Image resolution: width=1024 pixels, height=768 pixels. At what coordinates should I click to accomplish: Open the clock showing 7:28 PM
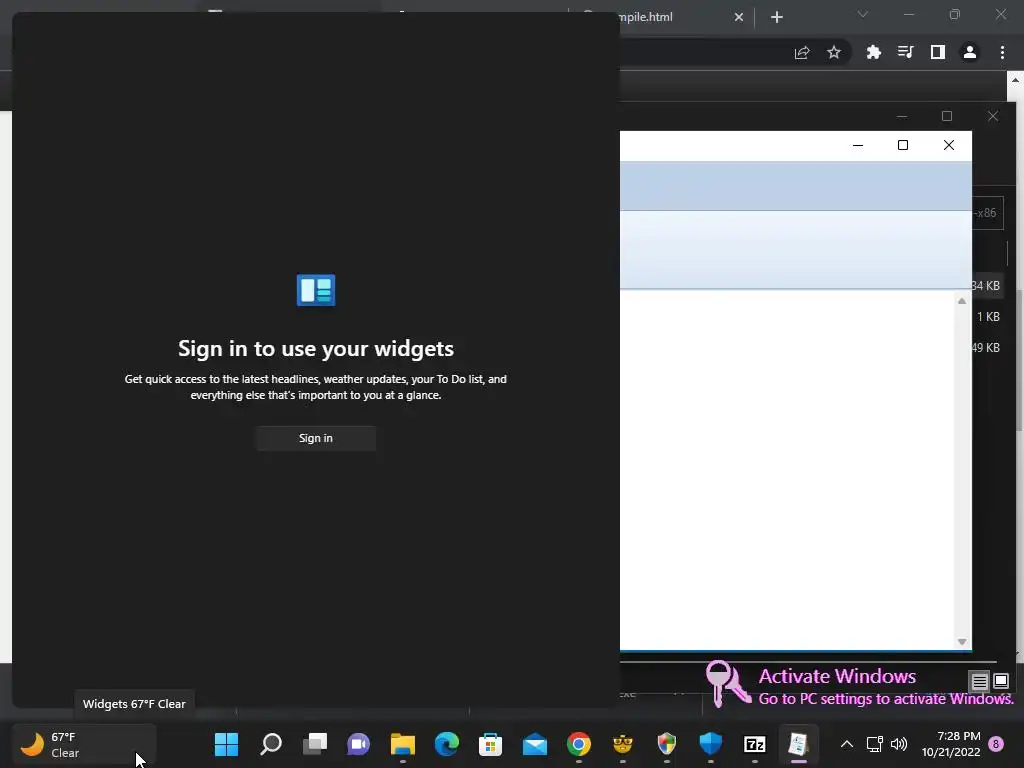coord(951,744)
